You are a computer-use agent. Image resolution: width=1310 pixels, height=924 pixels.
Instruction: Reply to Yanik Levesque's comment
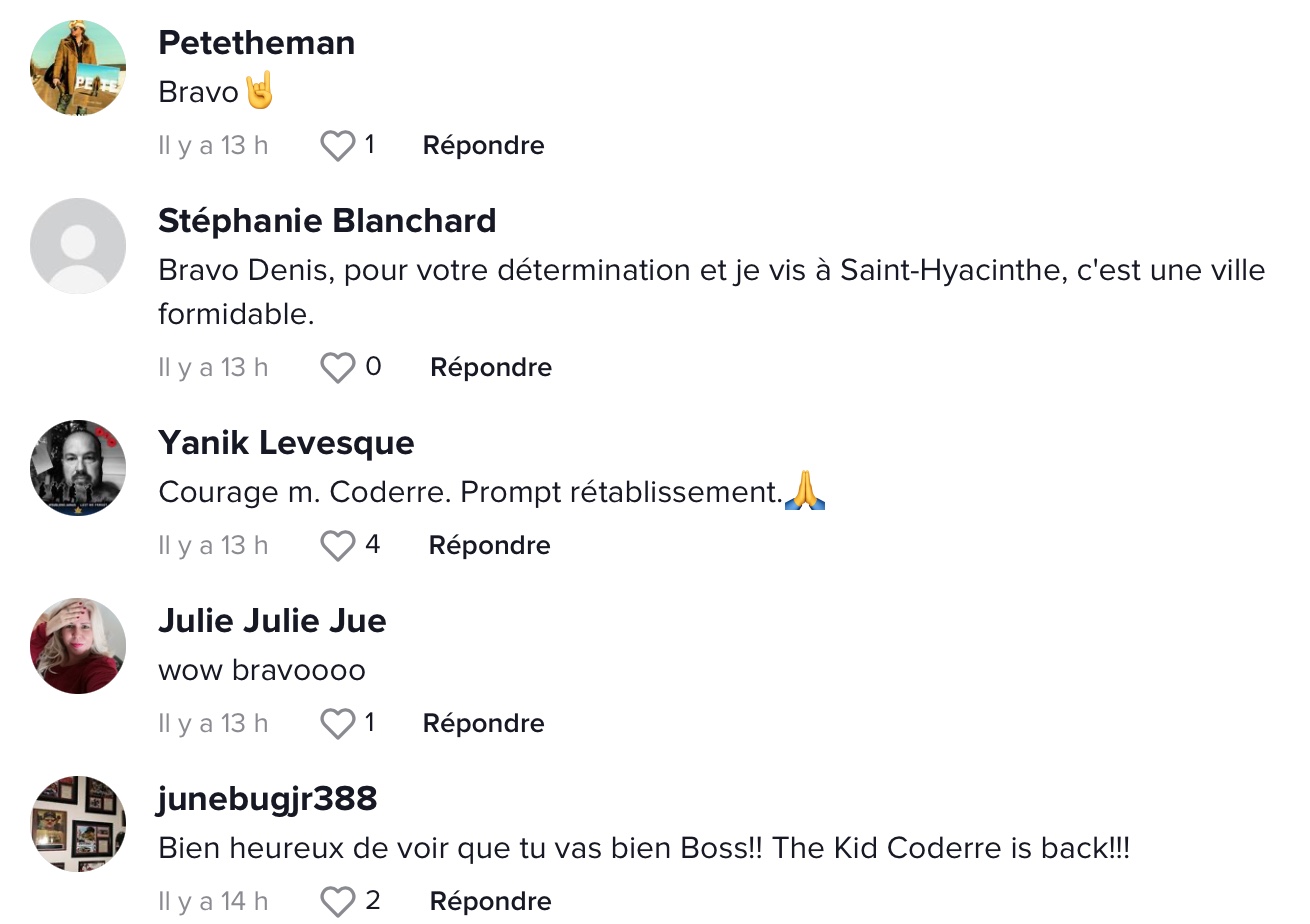click(x=490, y=546)
